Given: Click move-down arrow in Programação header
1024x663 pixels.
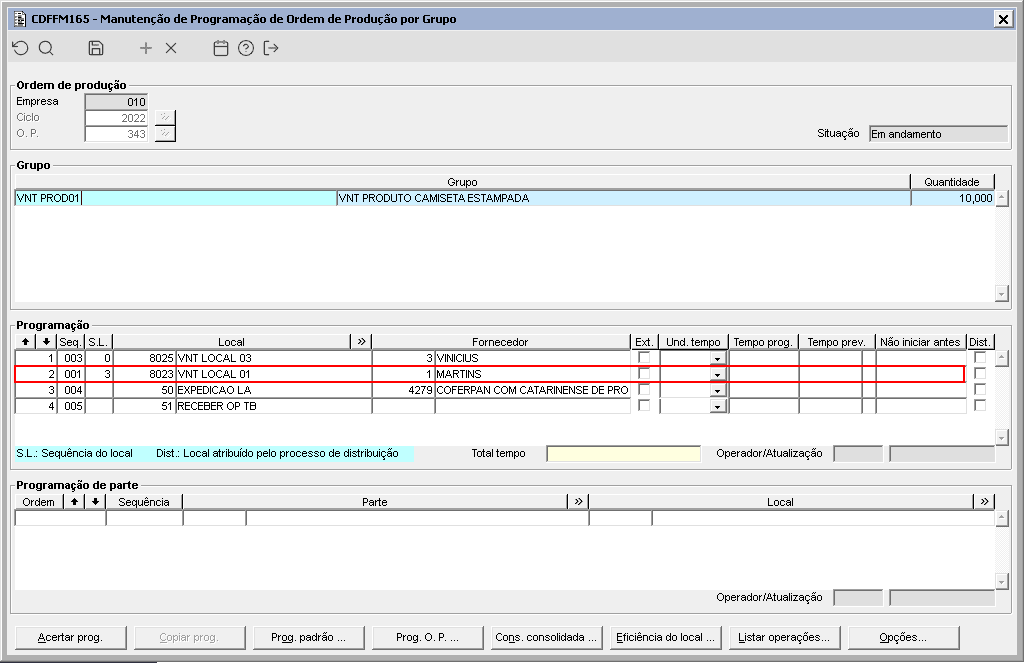Looking at the screenshot, I should (x=46, y=342).
